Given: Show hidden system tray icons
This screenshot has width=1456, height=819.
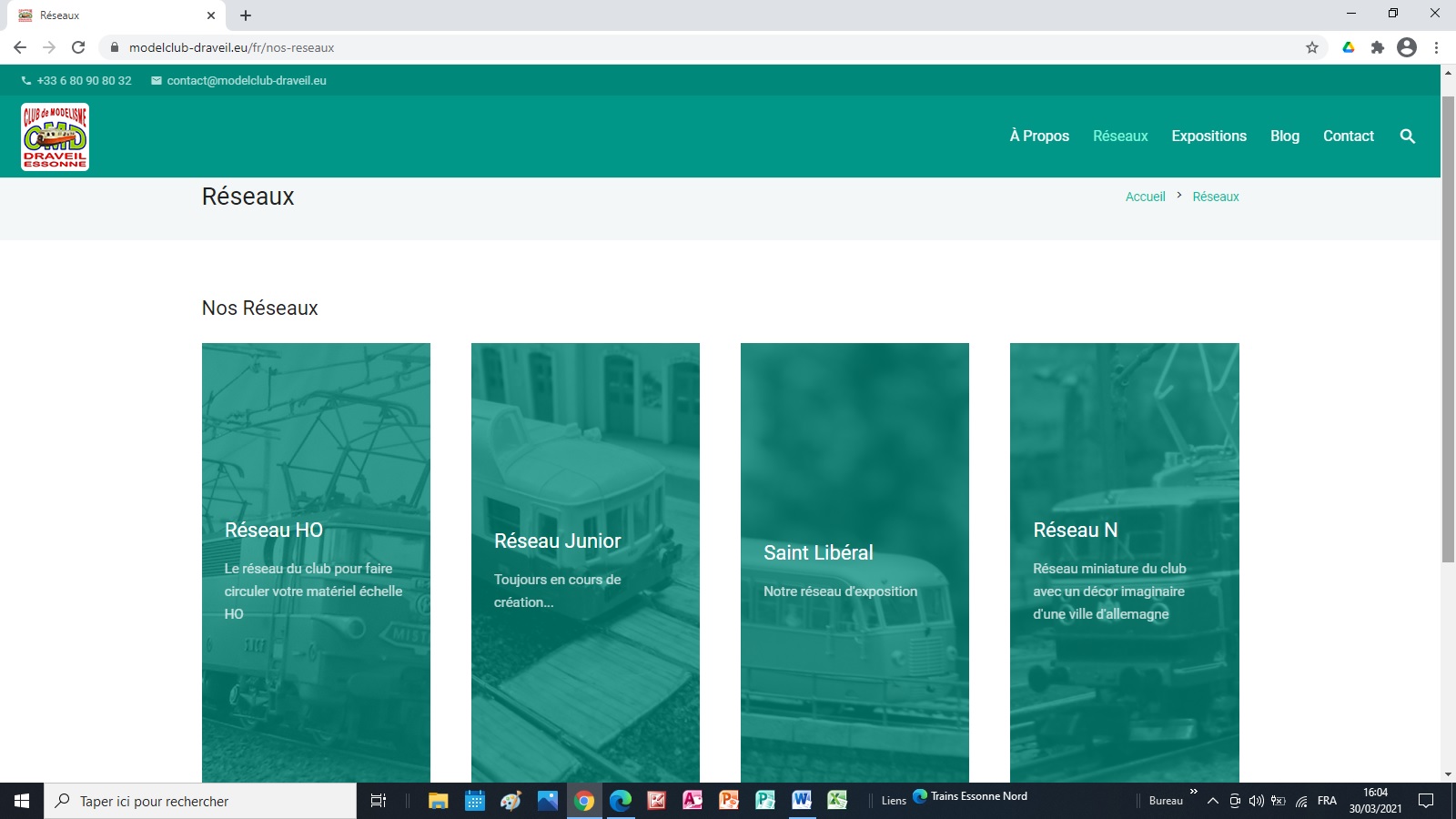Looking at the screenshot, I should pos(1212,801).
